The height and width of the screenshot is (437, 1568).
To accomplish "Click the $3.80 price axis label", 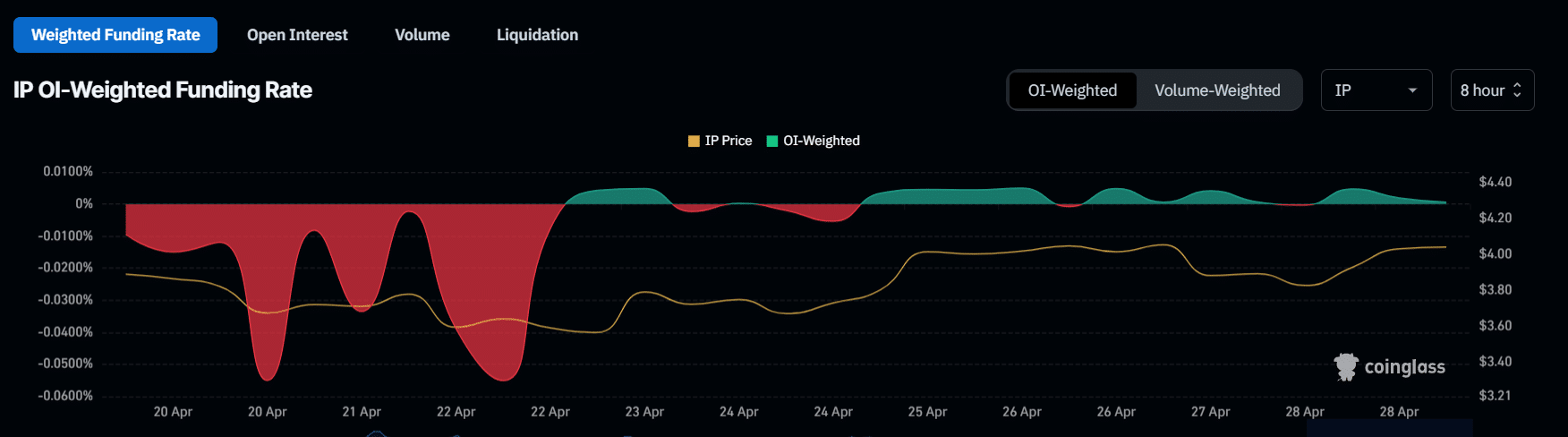I will [1496, 289].
